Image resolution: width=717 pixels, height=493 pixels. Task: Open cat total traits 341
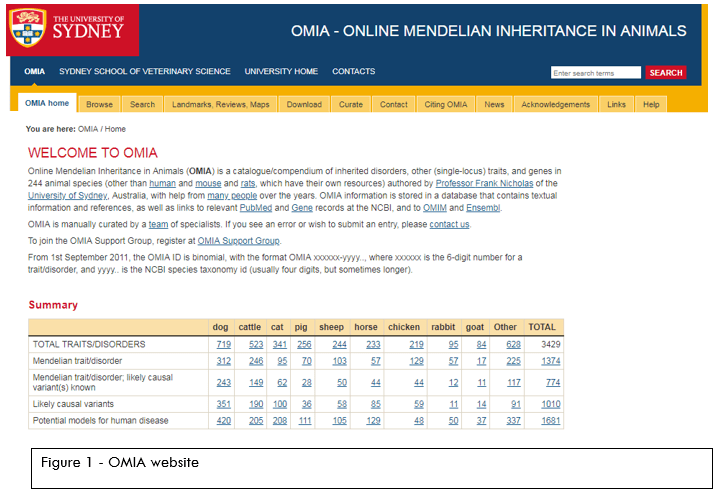point(280,344)
